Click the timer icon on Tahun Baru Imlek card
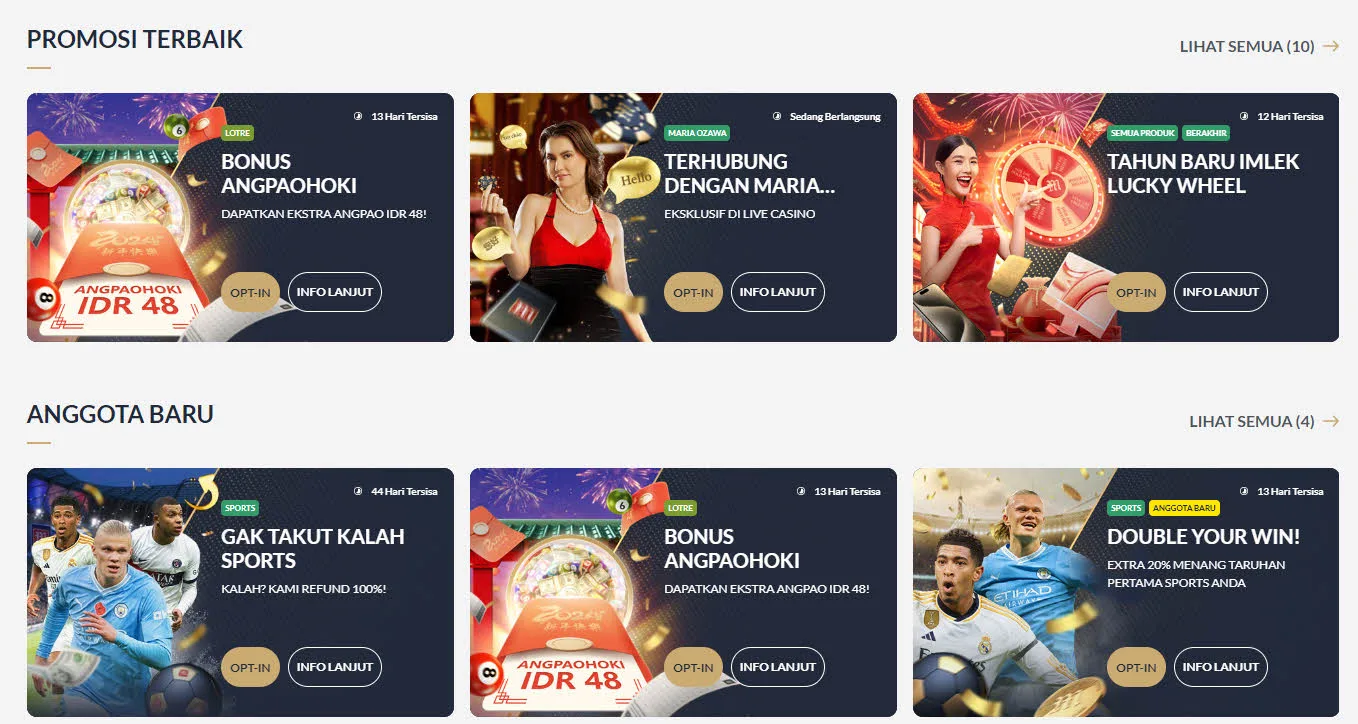Screen dimensions: 1358x724 (1246, 116)
